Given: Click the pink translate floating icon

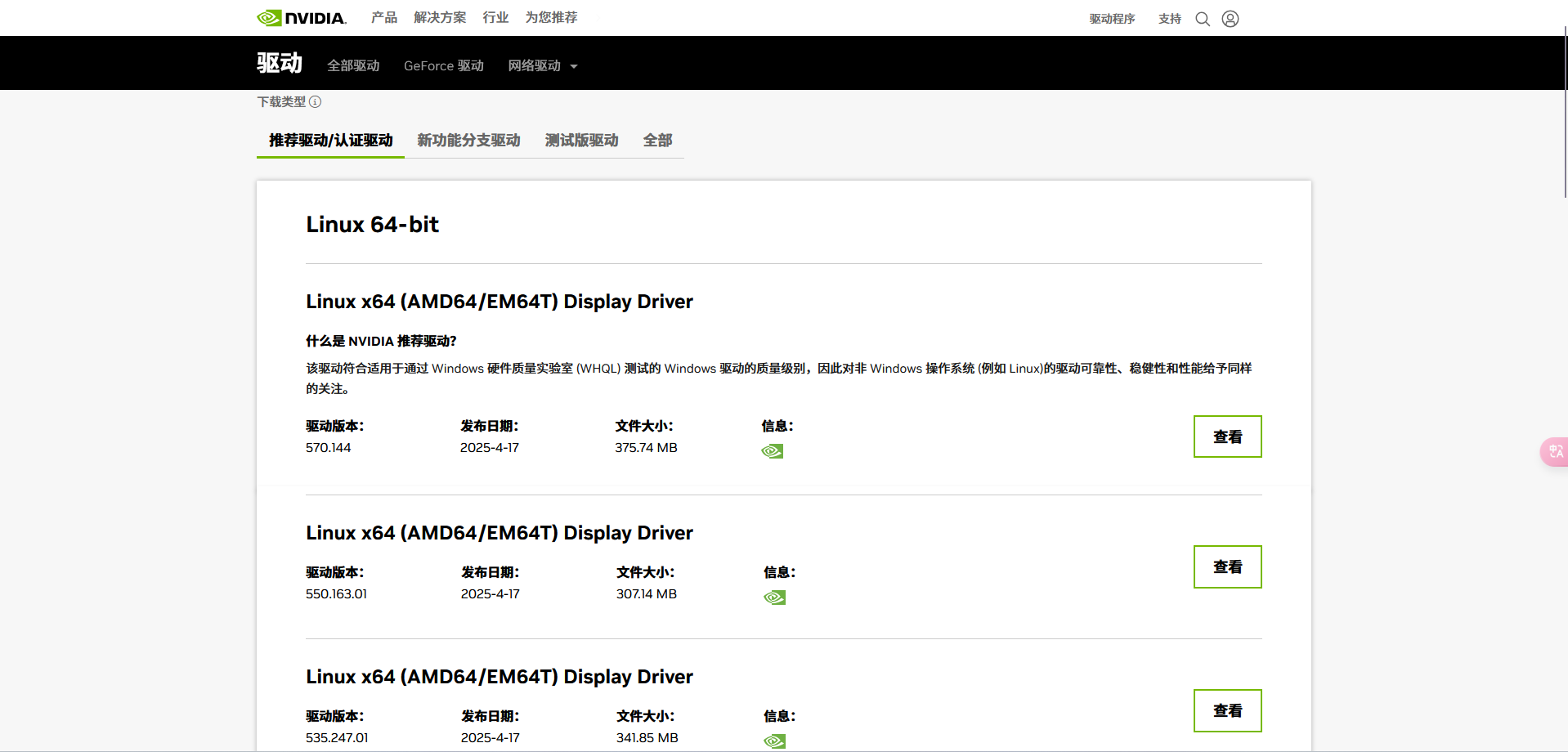Looking at the screenshot, I should click(x=1554, y=452).
